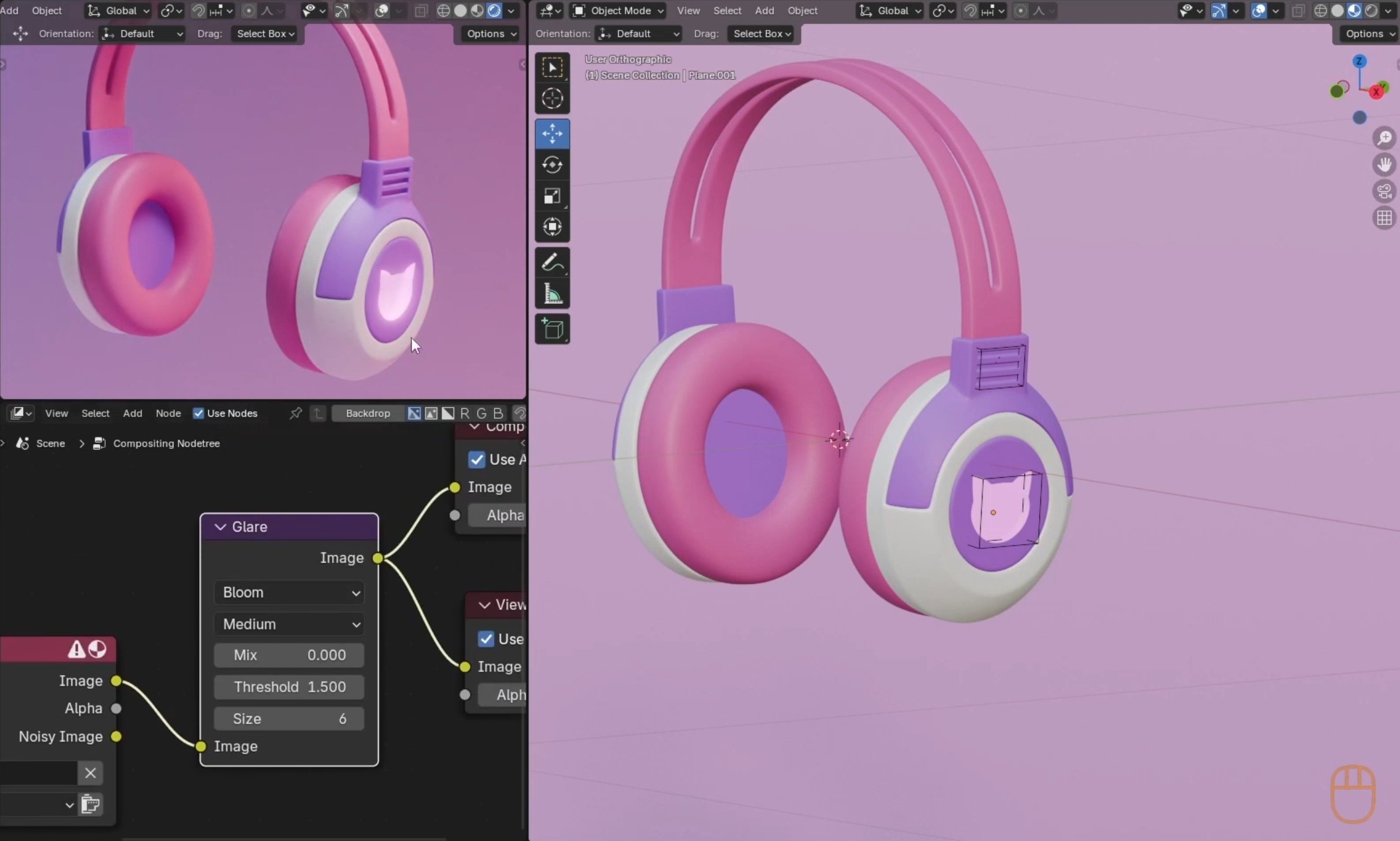Switch viewport to orthographic grid view

click(x=1384, y=218)
